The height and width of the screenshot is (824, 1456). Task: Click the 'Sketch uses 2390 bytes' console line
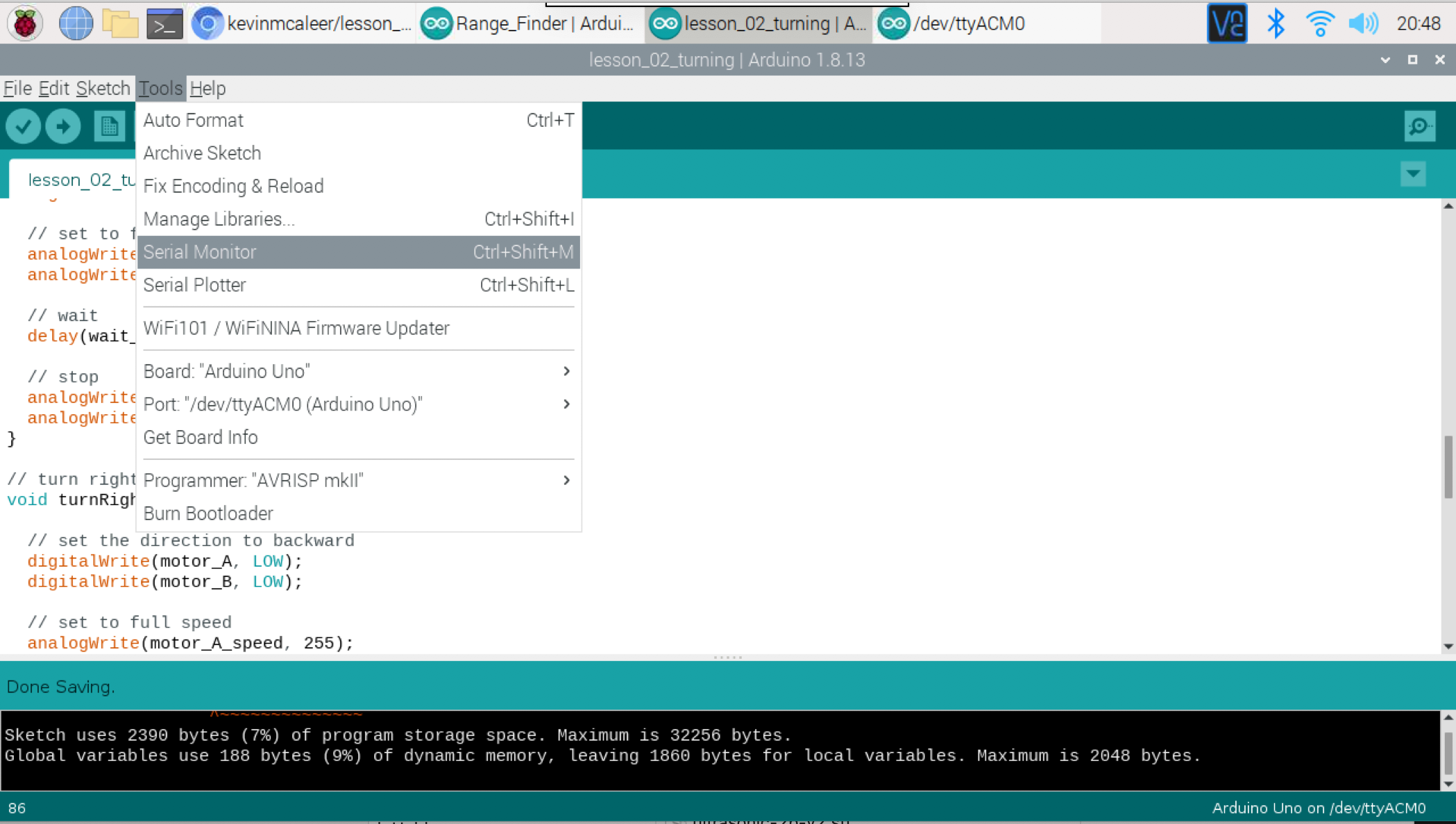click(398, 735)
